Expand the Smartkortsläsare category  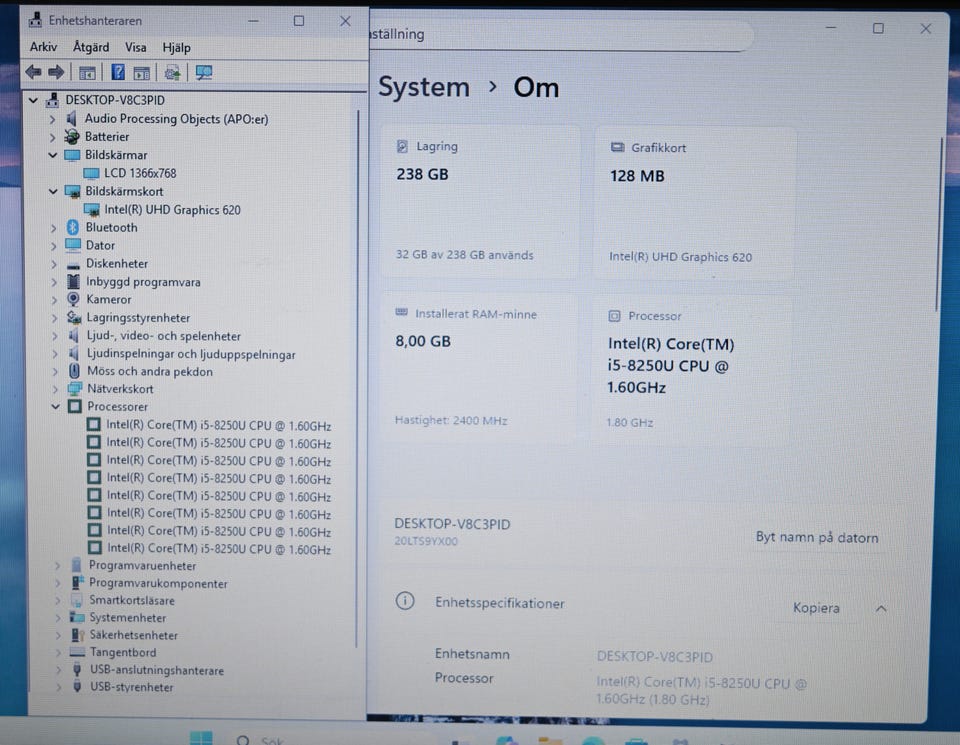point(58,601)
